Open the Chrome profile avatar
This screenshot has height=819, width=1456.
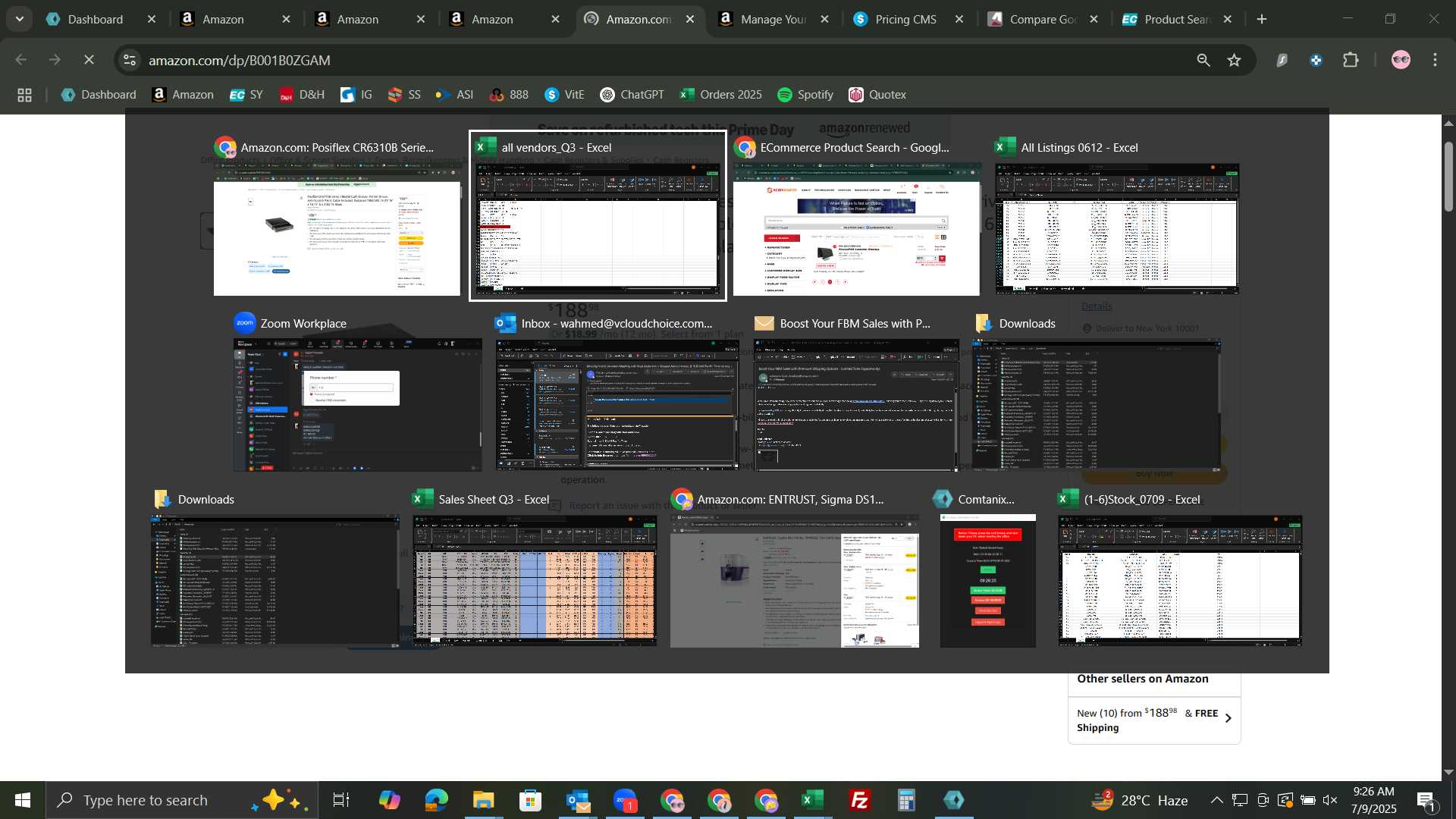1401,60
